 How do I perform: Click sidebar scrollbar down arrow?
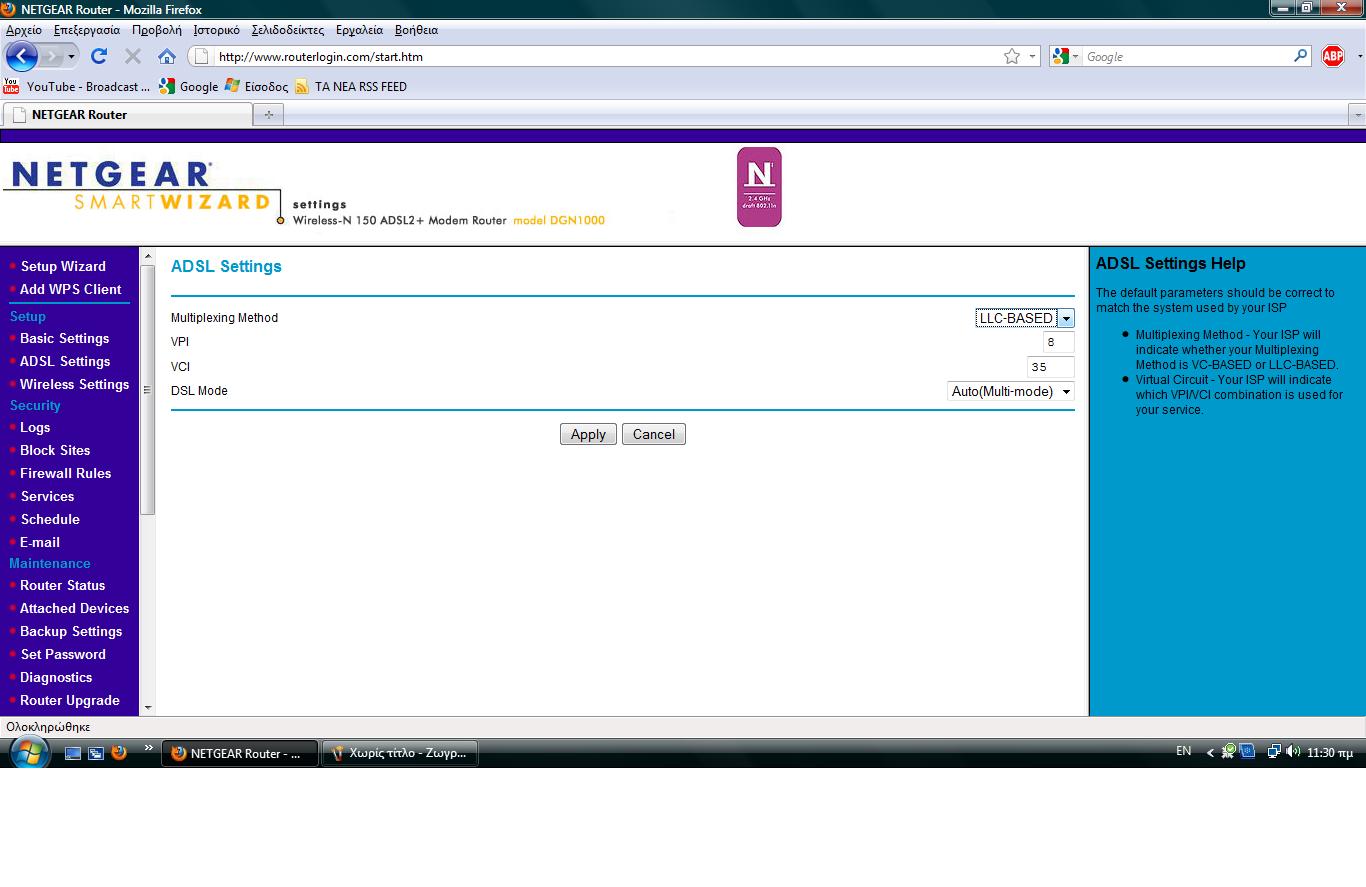coord(148,707)
